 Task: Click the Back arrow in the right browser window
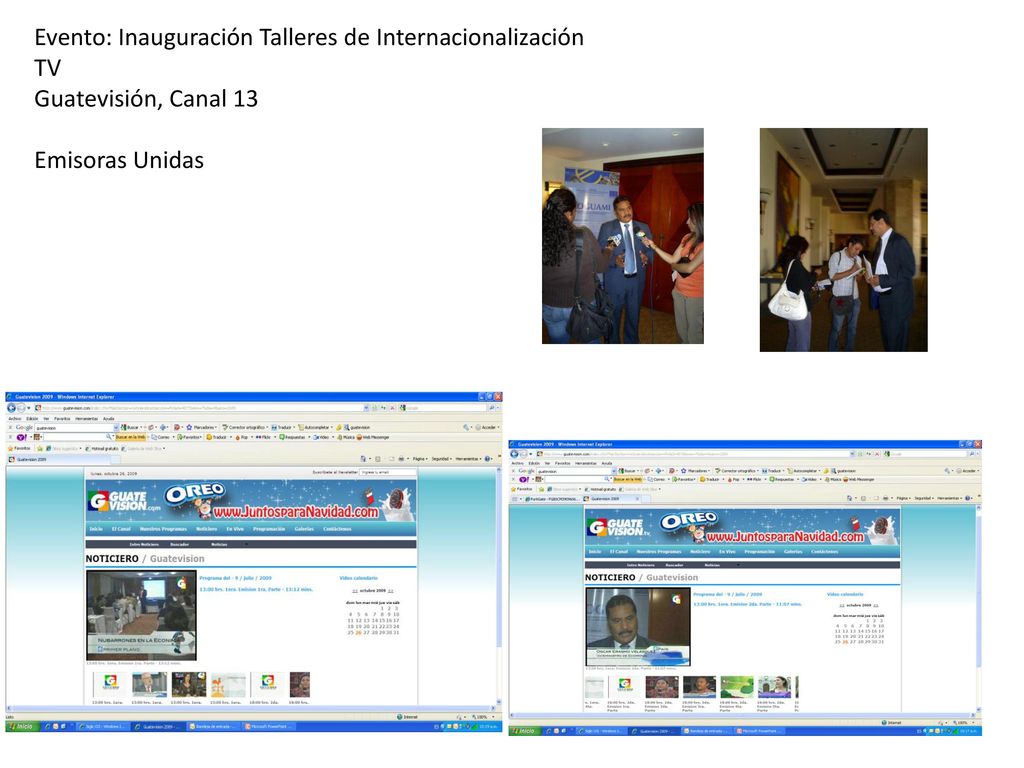pos(514,454)
